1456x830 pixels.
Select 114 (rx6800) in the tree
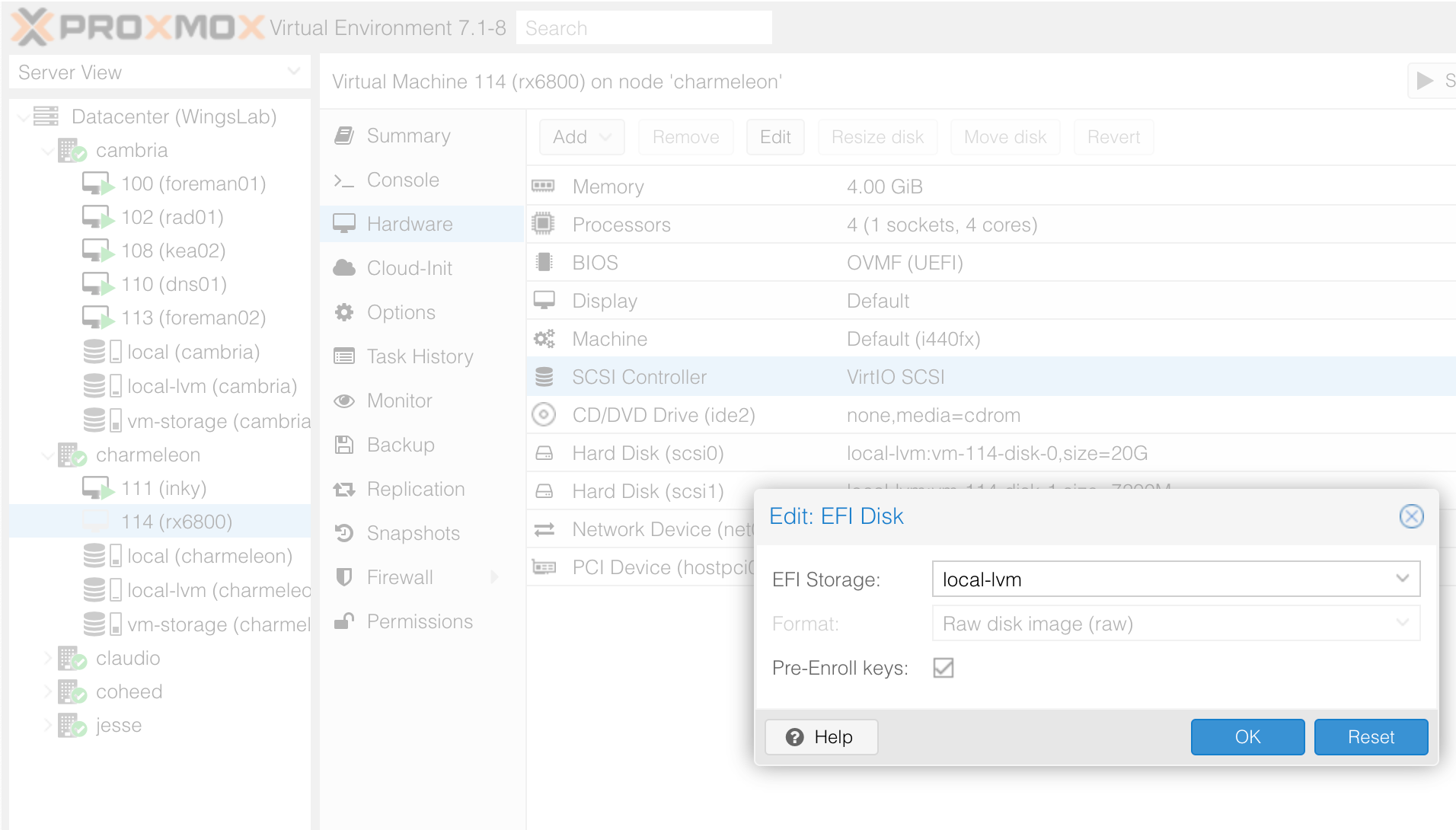160,522
